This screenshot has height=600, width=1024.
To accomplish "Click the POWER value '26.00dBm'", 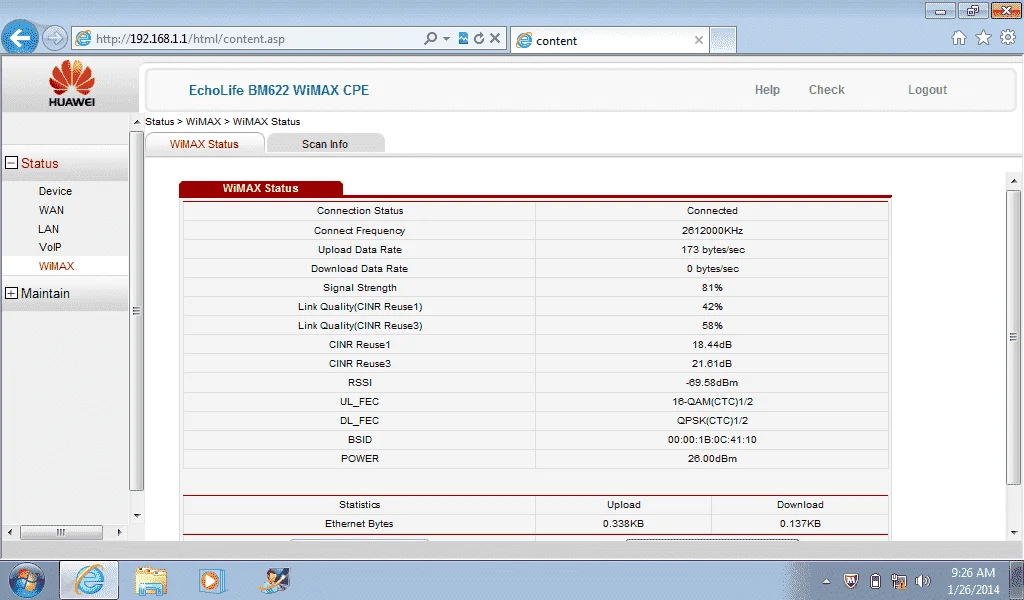I will [x=712, y=458].
